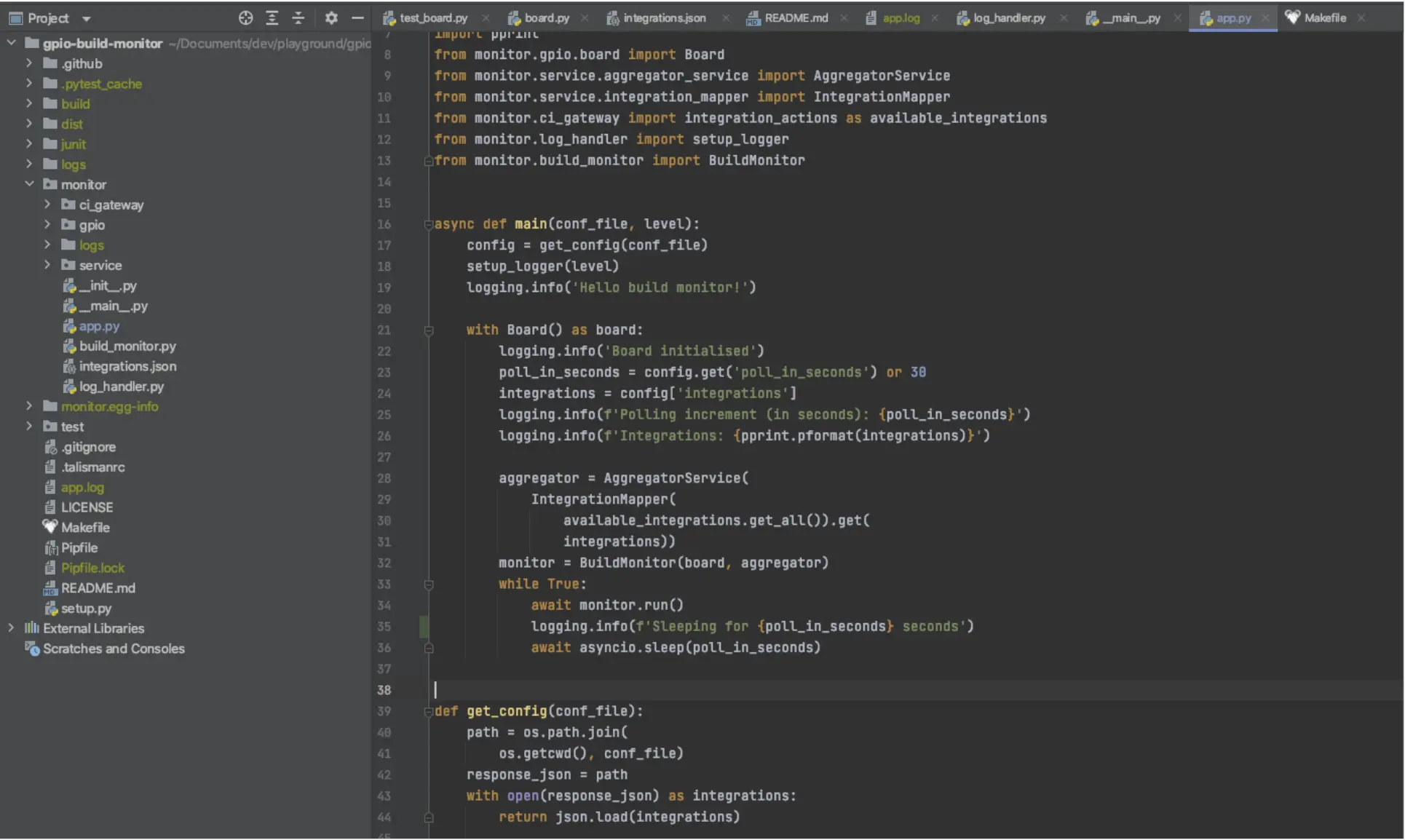This screenshot has height=840, width=1405.
Task: Place cursor on 'monitor = BuildMonitor' line
Action: [663, 563]
